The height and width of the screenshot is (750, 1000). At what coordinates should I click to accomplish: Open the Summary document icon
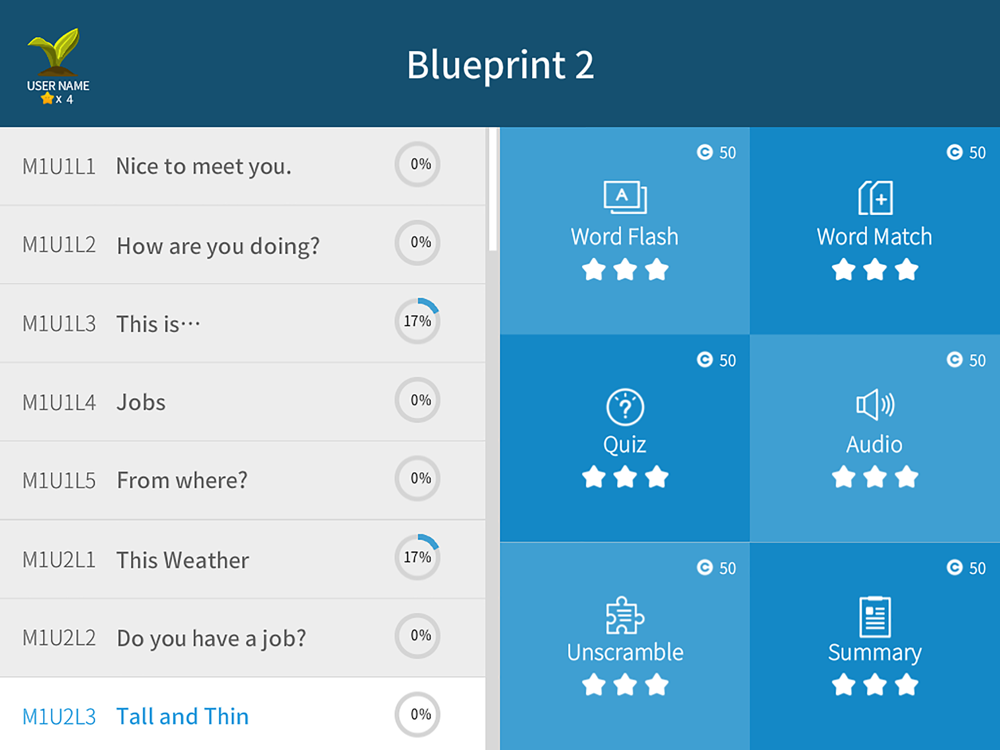(x=875, y=617)
